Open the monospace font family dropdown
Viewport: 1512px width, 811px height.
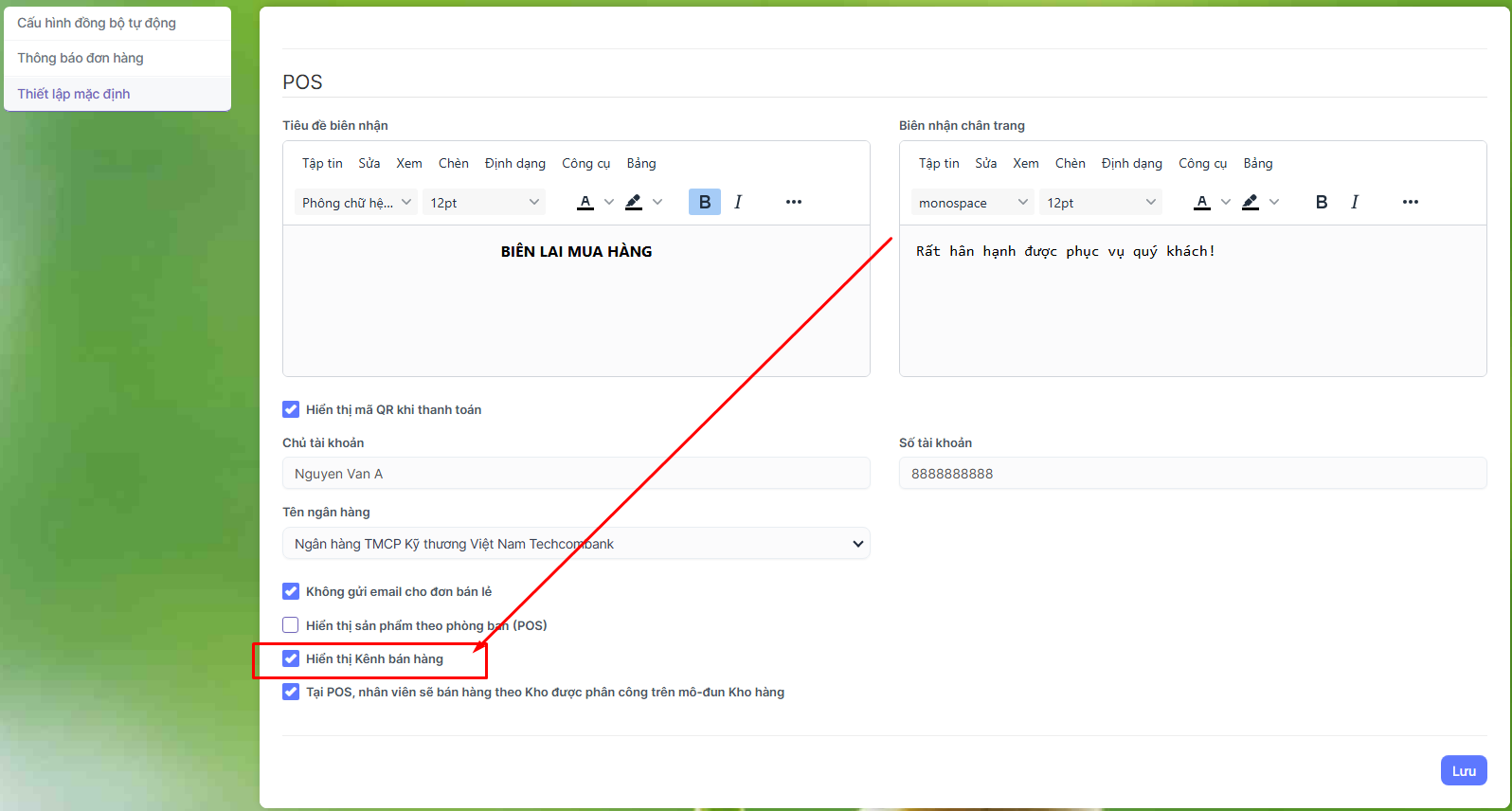click(972, 203)
